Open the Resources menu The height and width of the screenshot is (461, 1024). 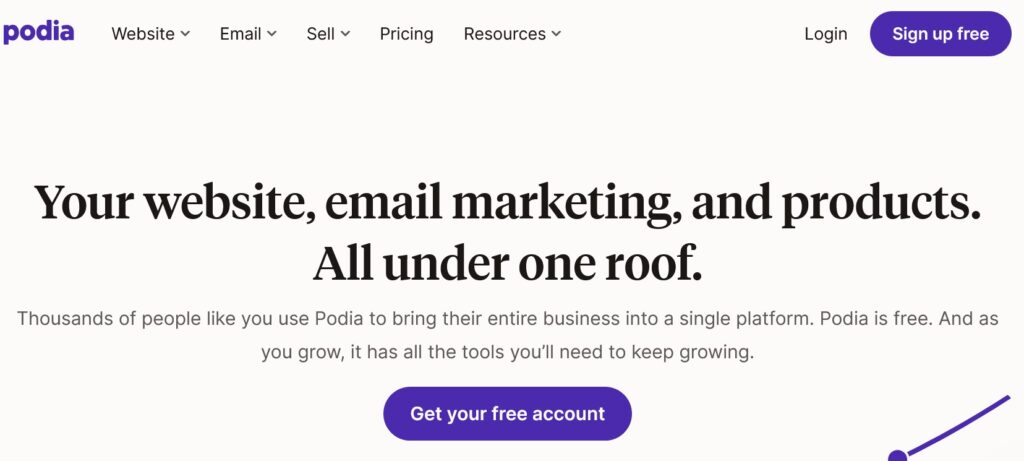[512, 34]
